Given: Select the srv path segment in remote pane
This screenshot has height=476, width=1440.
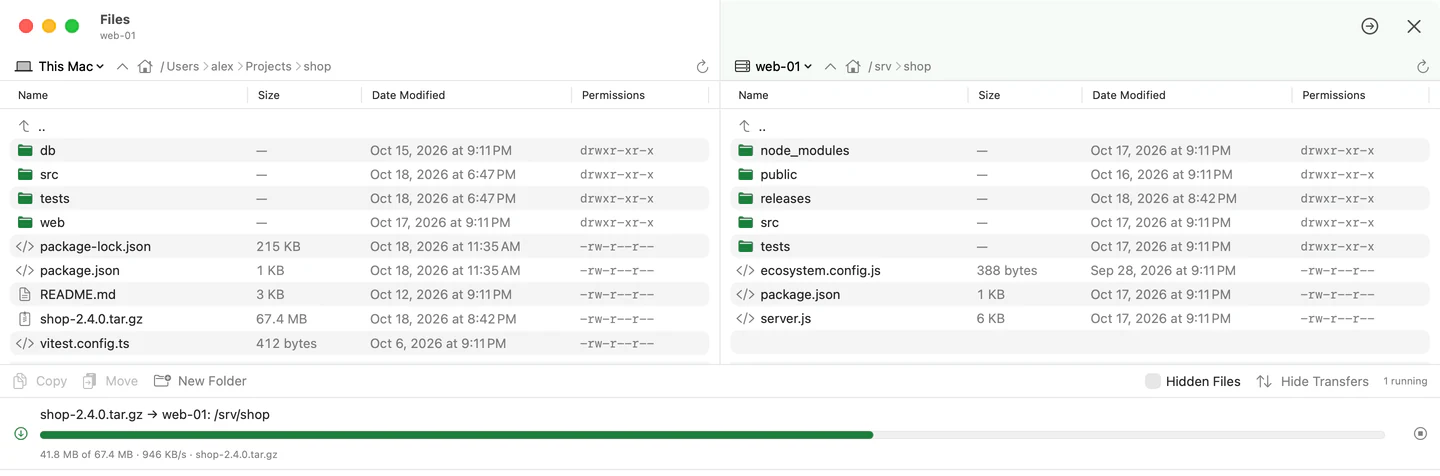Looking at the screenshot, I should pyautogui.click(x=883, y=66).
